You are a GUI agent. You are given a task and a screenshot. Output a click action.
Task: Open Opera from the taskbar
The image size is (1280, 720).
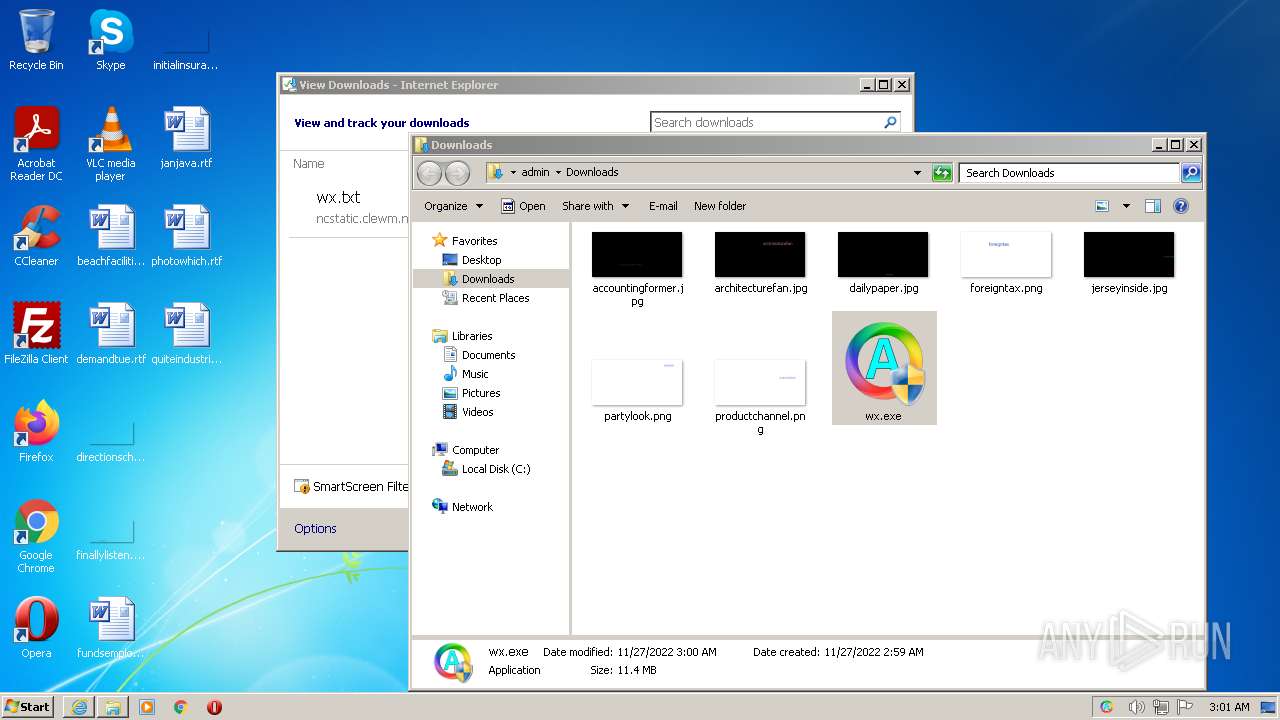click(214, 707)
